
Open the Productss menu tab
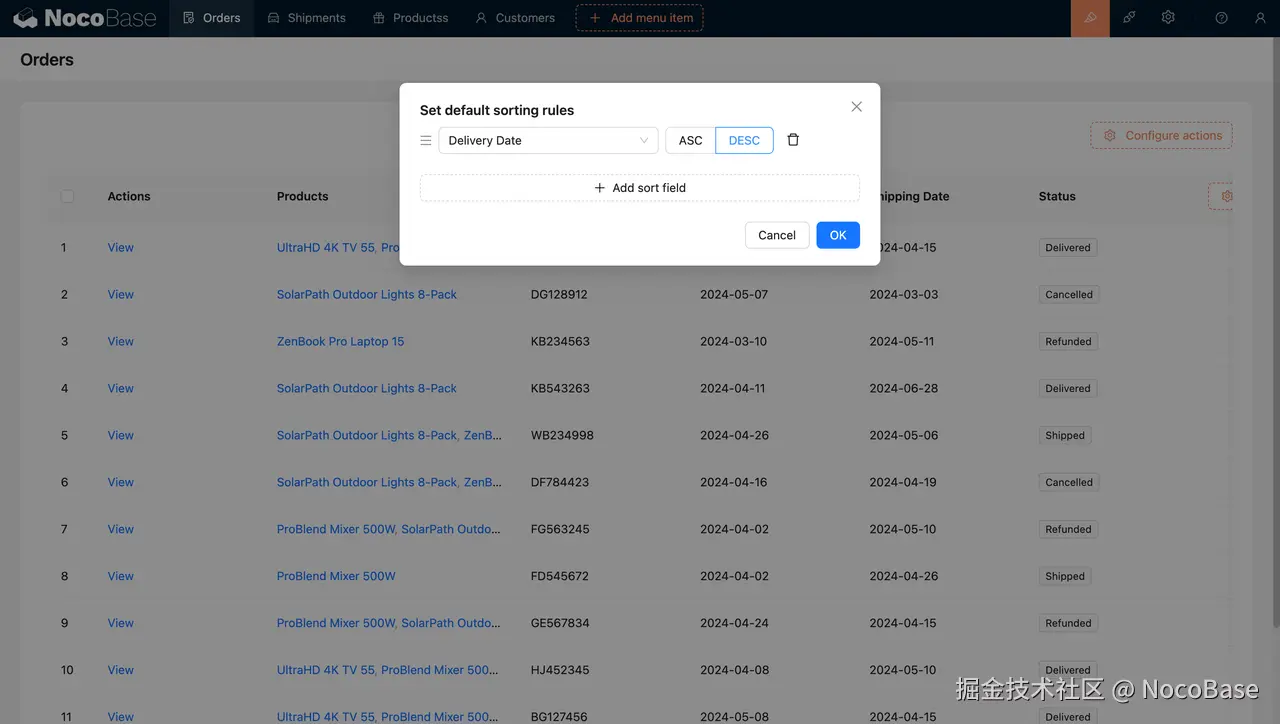411,18
